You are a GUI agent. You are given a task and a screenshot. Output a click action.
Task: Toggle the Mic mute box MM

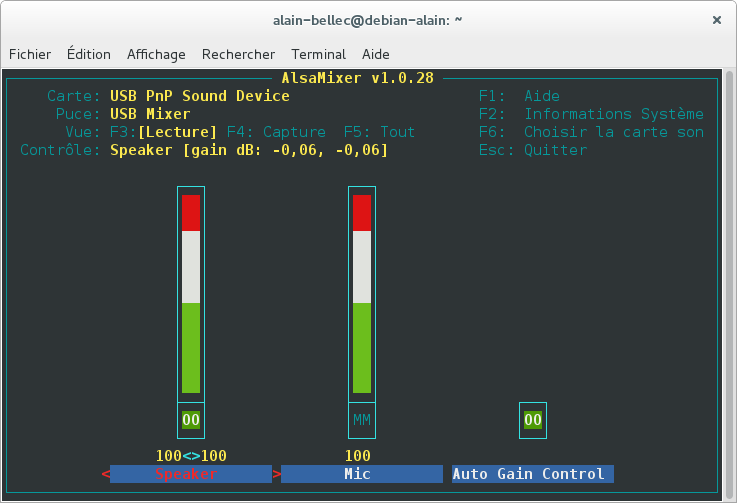(x=362, y=420)
